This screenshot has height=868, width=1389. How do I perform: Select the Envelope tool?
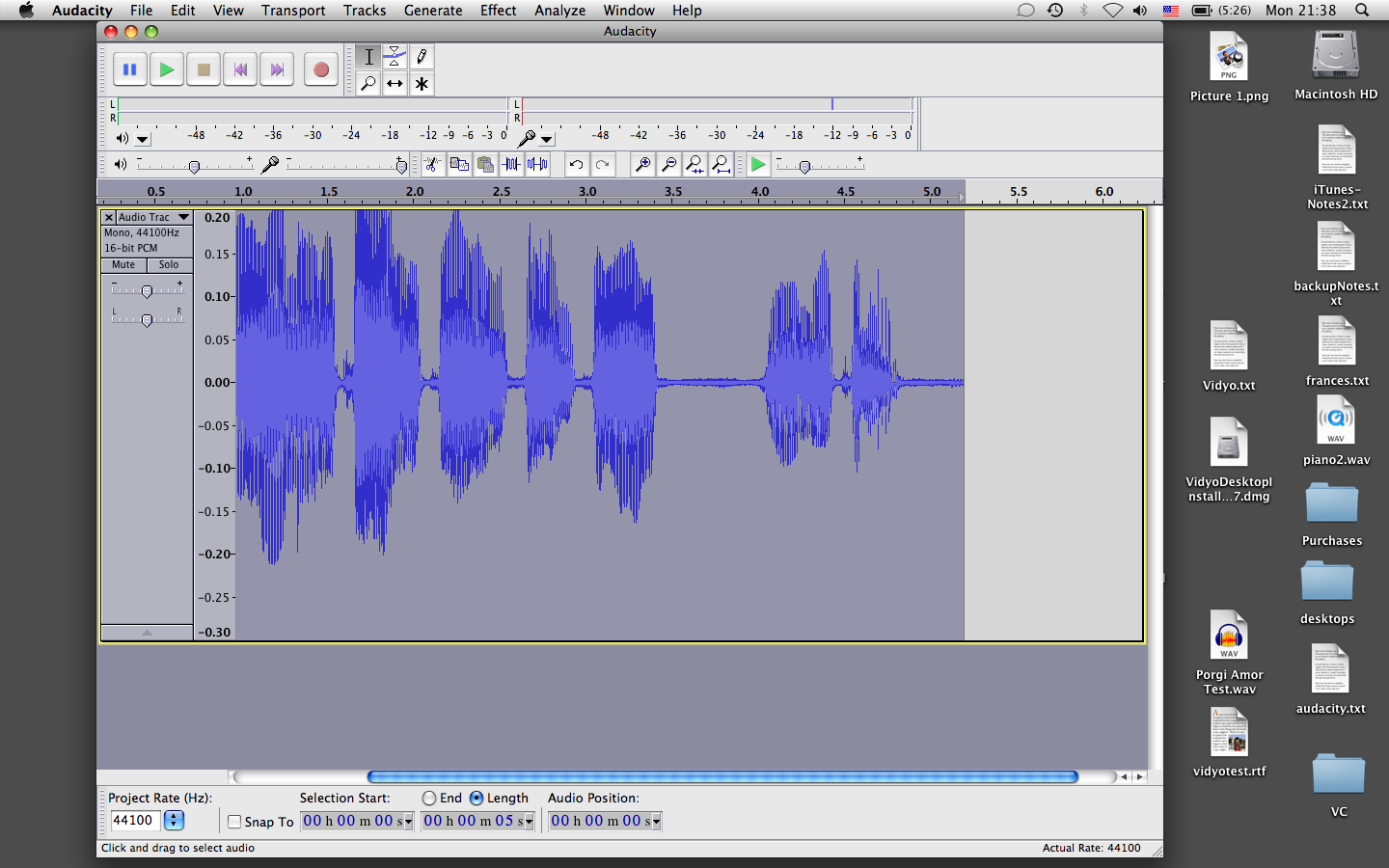[395, 57]
